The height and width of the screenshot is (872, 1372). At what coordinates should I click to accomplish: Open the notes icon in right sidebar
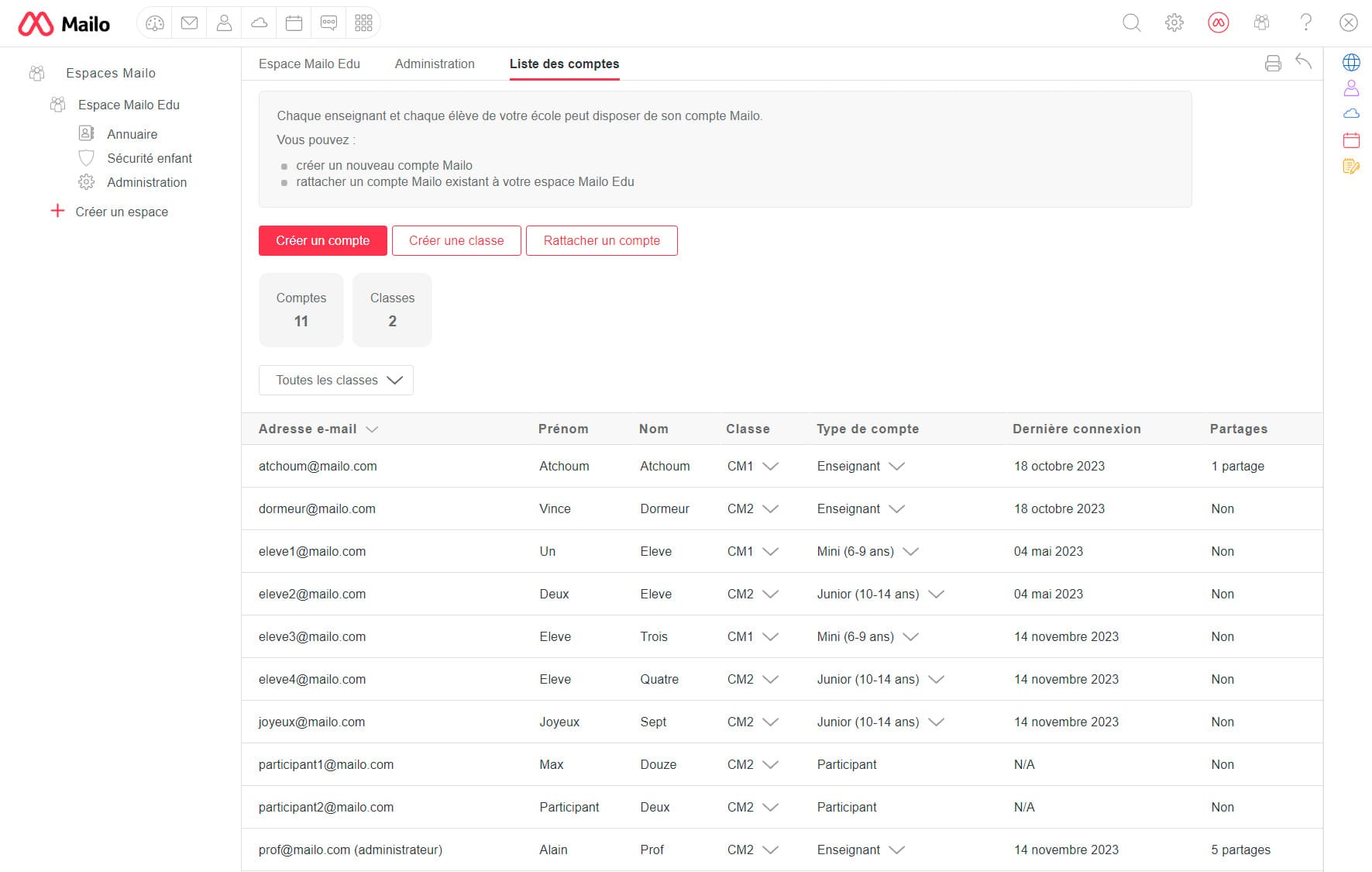point(1351,166)
